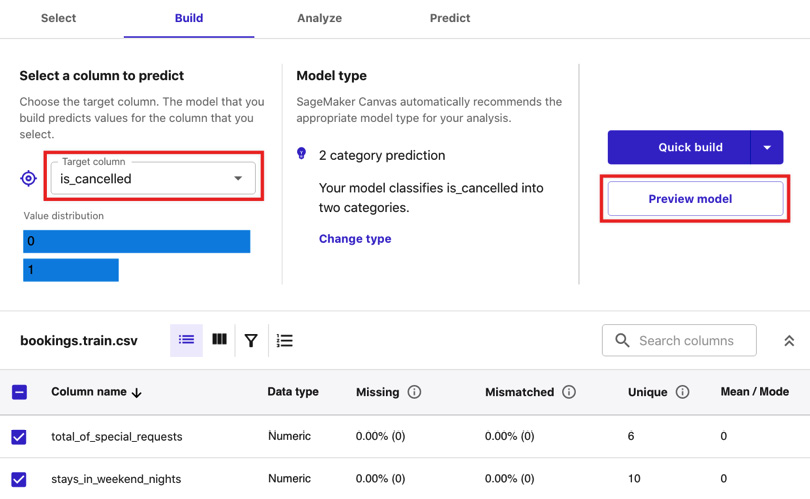Click the Search columns field
The image size is (810, 499).
tap(679, 340)
